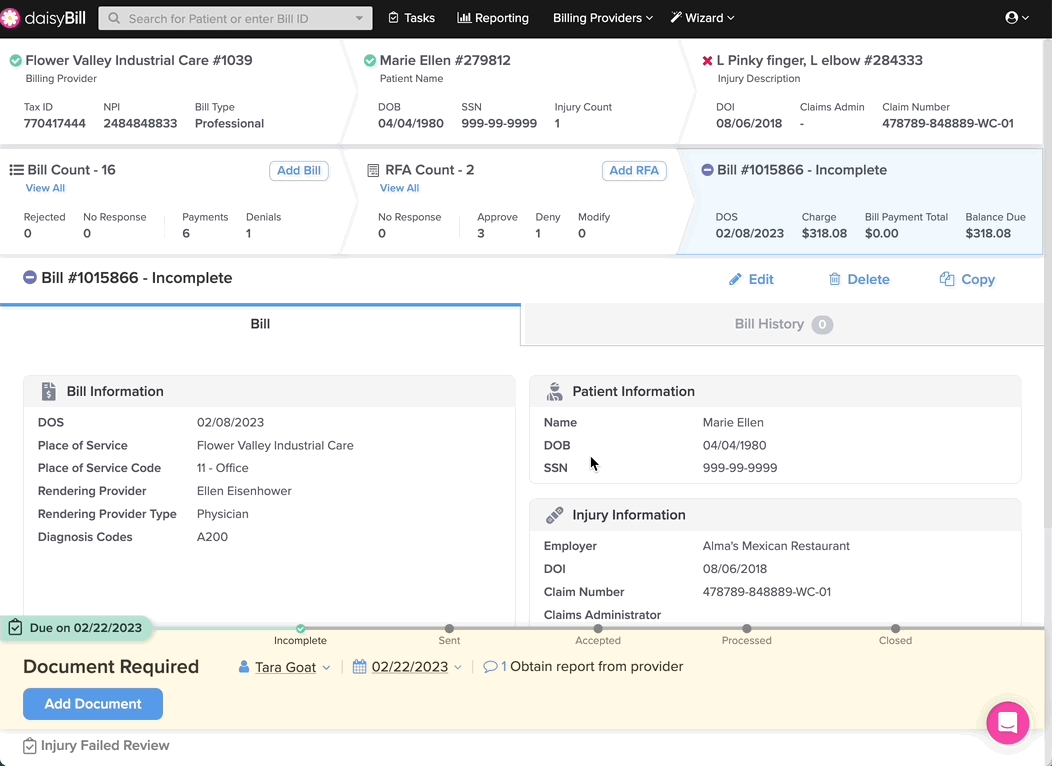1052x766 pixels.
Task: Click claim number in Injury Information panel
Action: click(x=767, y=592)
